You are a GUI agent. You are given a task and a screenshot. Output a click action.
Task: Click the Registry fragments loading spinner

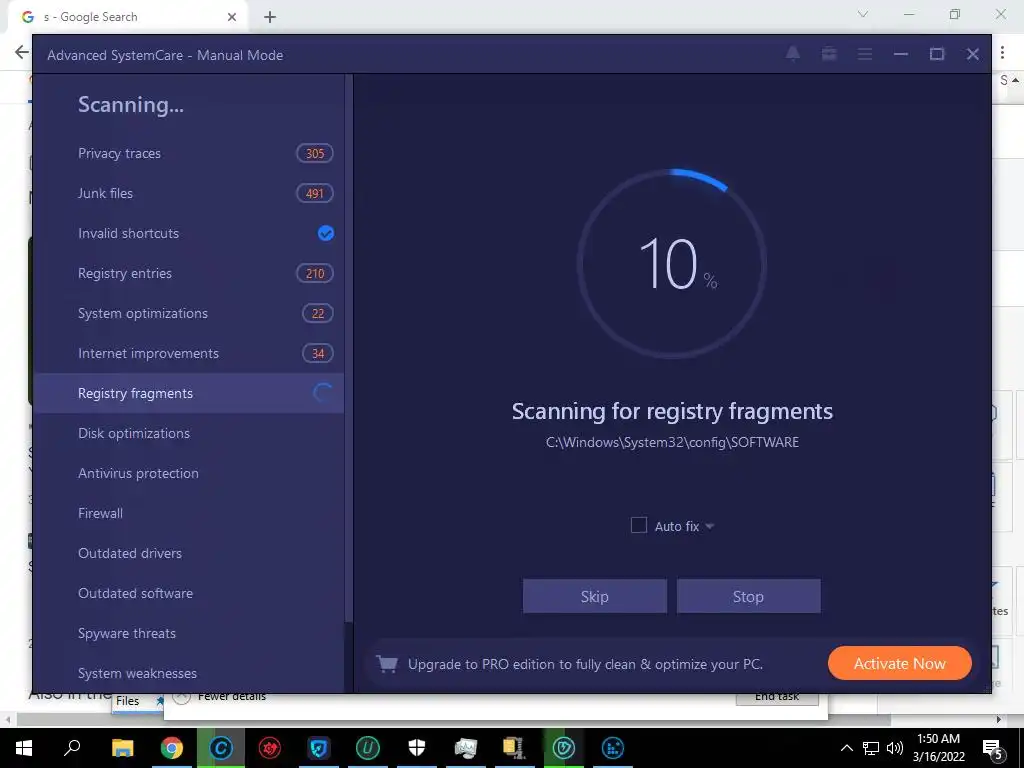click(323, 392)
